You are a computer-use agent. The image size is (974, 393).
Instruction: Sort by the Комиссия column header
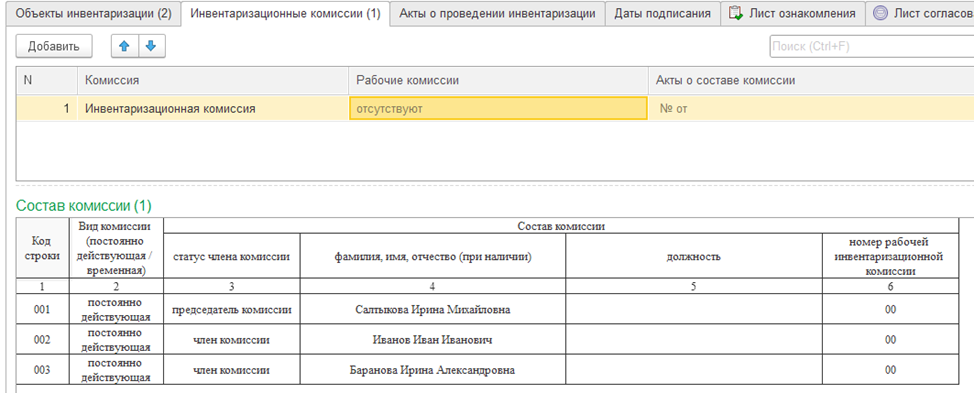[x=212, y=81]
